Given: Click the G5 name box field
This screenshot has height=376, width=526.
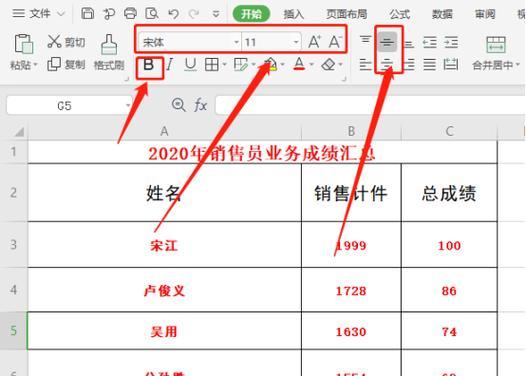Looking at the screenshot, I should pos(64,106).
